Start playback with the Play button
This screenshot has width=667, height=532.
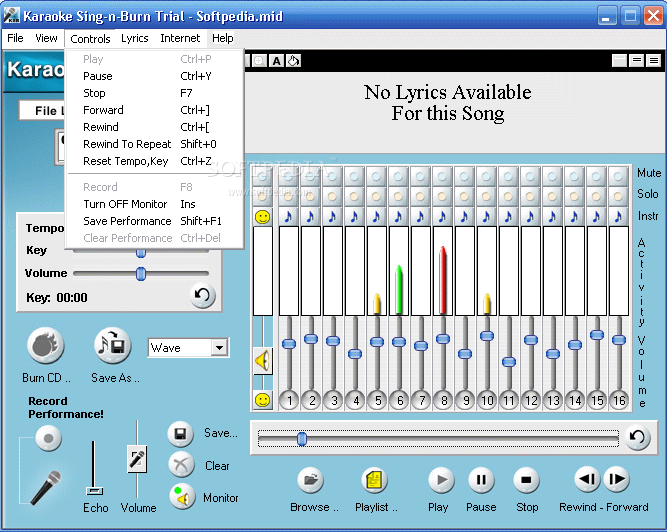tap(441, 480)
